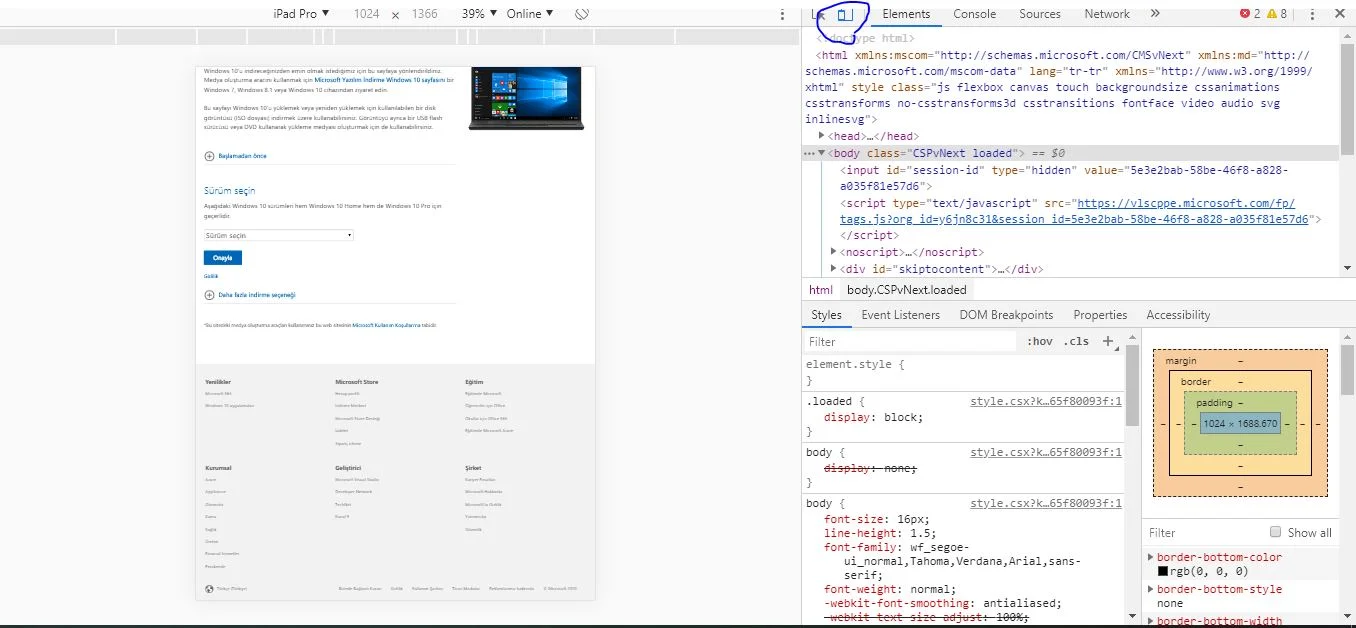The width and height of the screenshot is (1356, 628).
Task: Expand the head element node
Action: click(x=822, y=136)
